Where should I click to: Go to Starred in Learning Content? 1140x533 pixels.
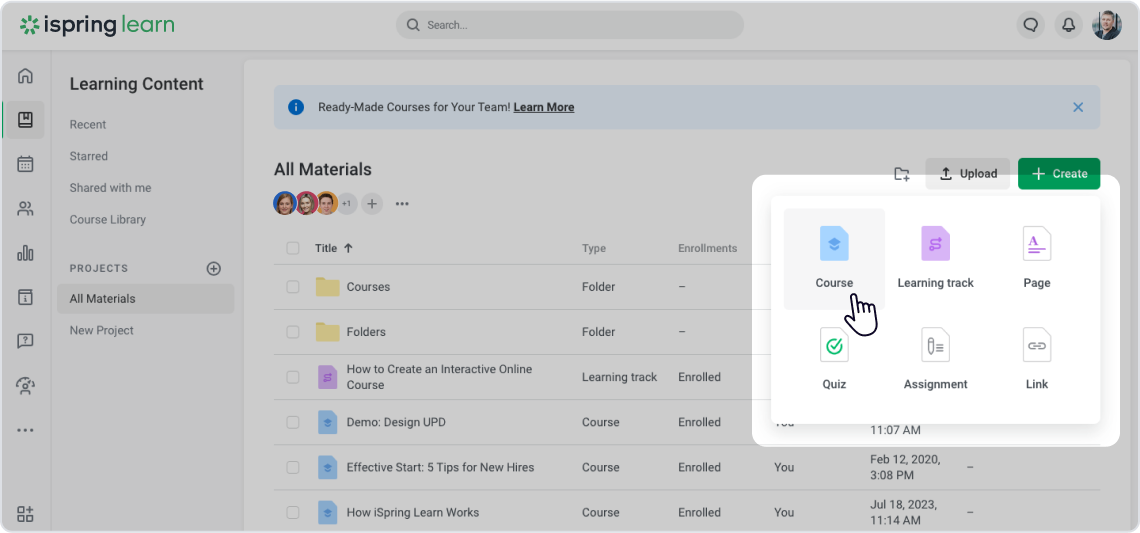[x=89, y=156]
